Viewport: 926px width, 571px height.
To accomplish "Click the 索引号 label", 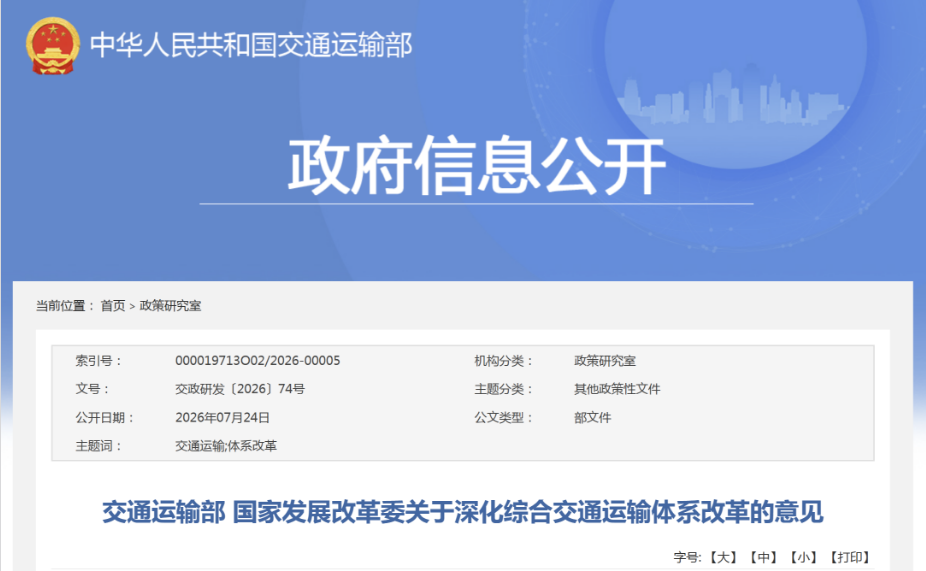I will click(98, 361).
